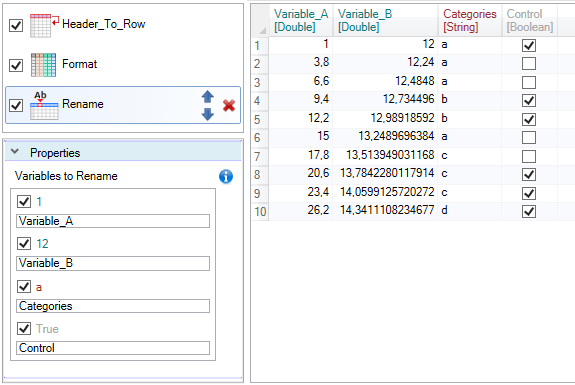Toggle Control checkbox in row 1

tap(529, 45)
